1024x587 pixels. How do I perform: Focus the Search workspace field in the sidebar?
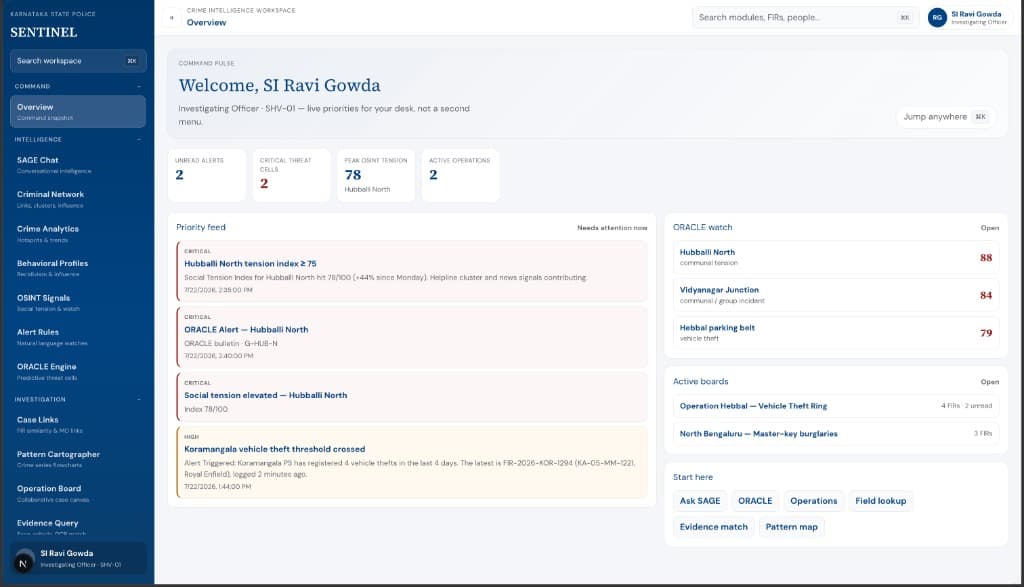pyautogui.click(x=78, y=61)
